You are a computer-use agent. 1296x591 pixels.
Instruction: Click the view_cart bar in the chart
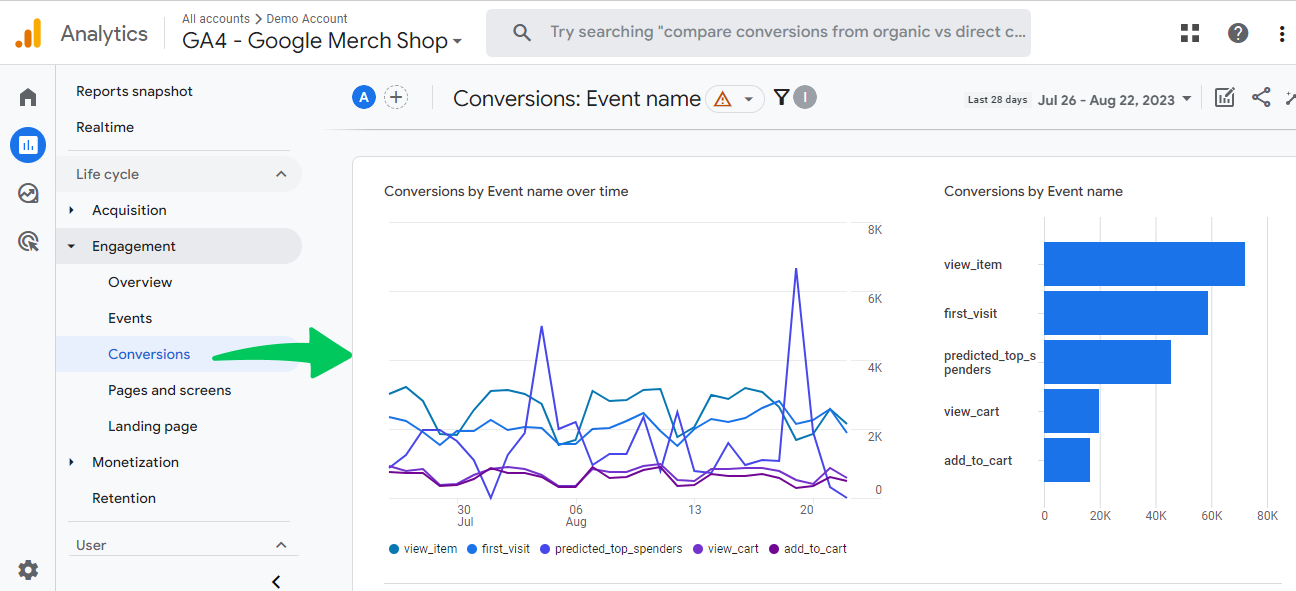pyautogui.click(x=1071, y=411)
